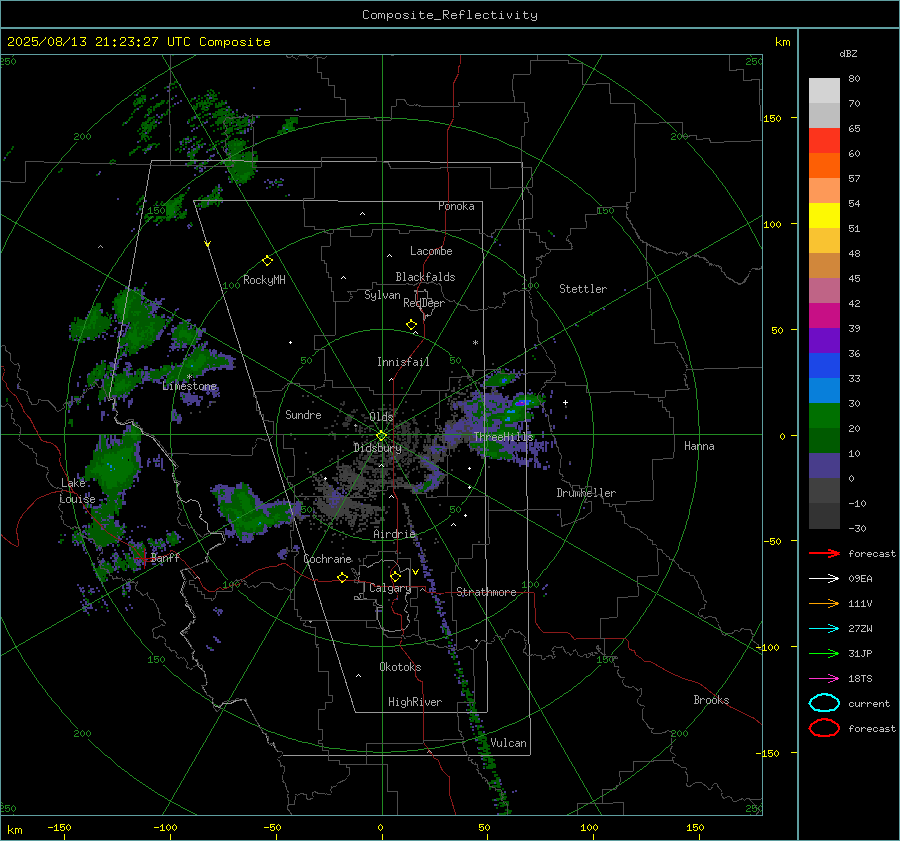900x841 pixels.
Task: Click the Cochrane label
Action: pos(327,559)
